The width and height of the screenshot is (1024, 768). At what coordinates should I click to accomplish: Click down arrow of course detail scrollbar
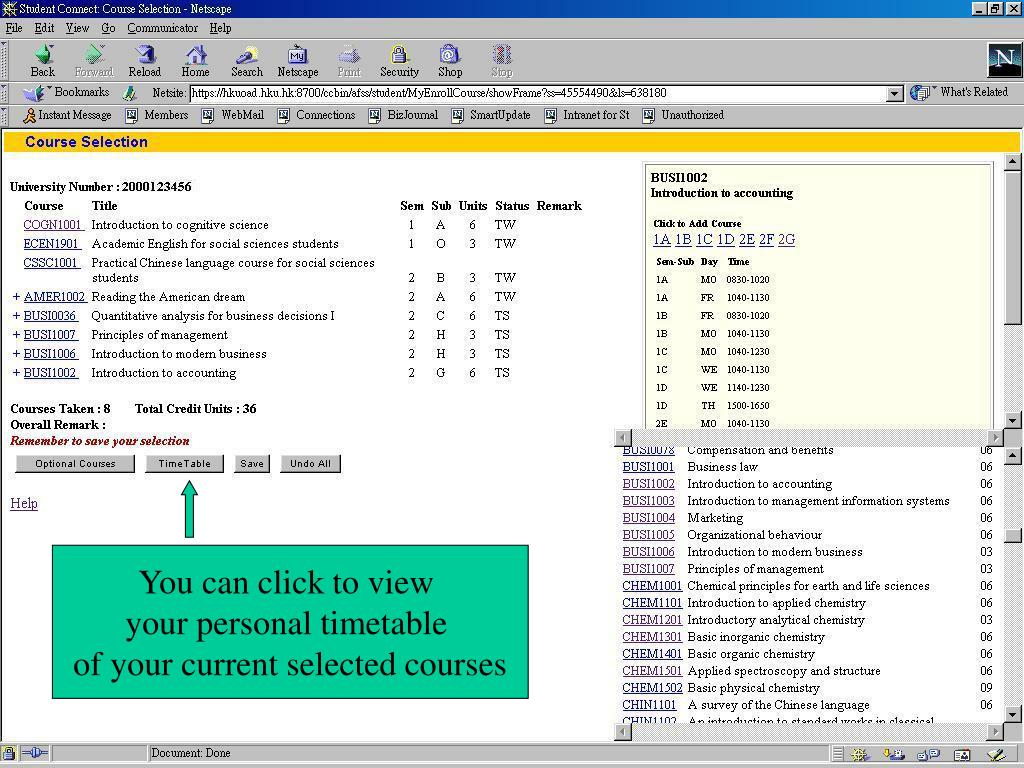click(x=1013, y=420)
